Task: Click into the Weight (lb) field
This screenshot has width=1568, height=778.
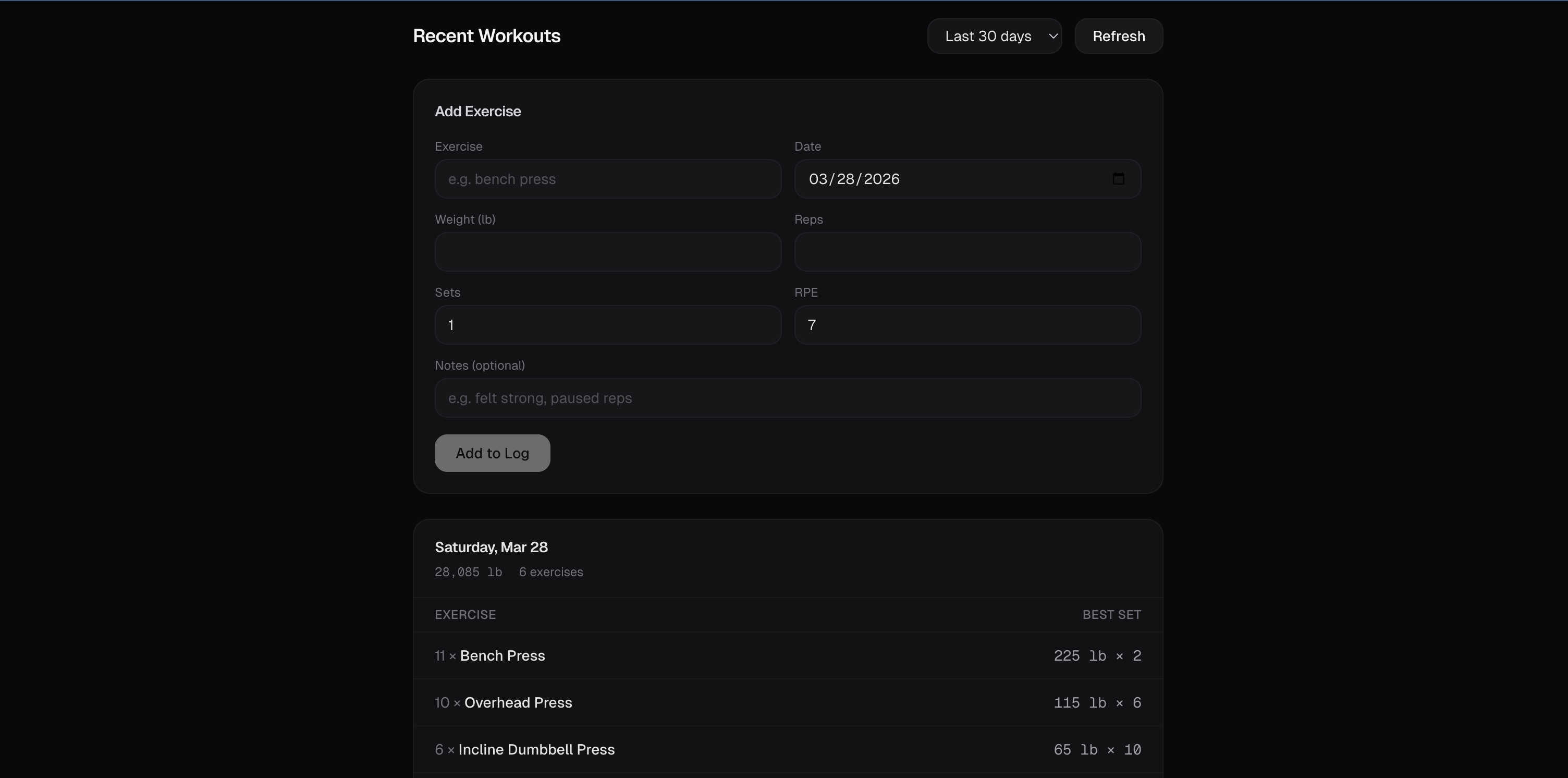Action: point(607,251)
